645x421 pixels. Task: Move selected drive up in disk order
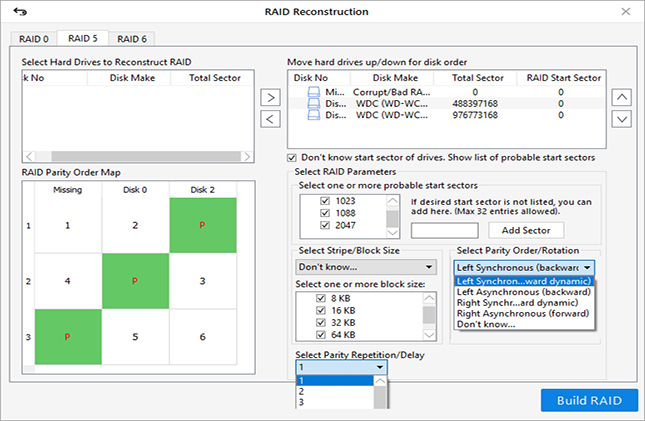[621, 97]
